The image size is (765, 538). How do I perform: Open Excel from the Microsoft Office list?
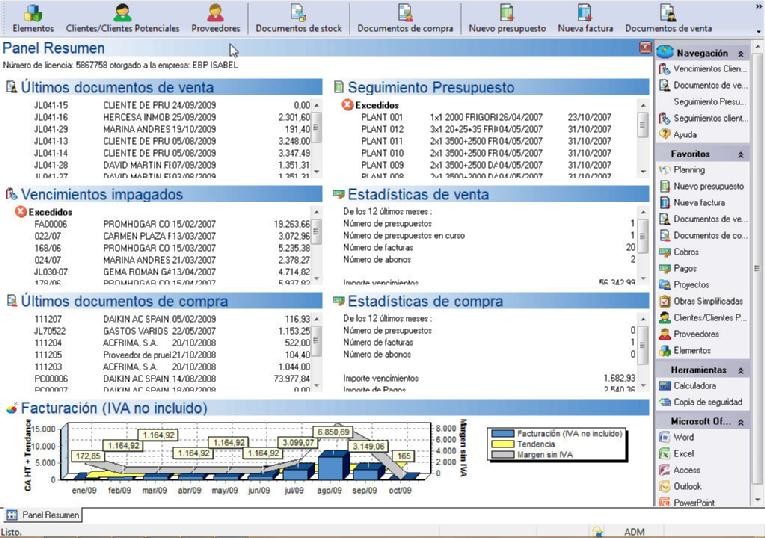point(688,453)
